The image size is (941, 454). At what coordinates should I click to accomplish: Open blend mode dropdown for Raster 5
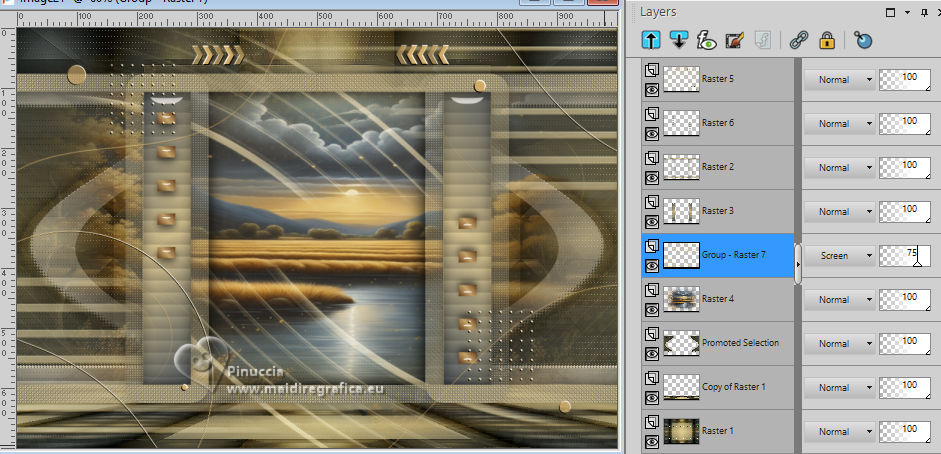coord(839,79)
